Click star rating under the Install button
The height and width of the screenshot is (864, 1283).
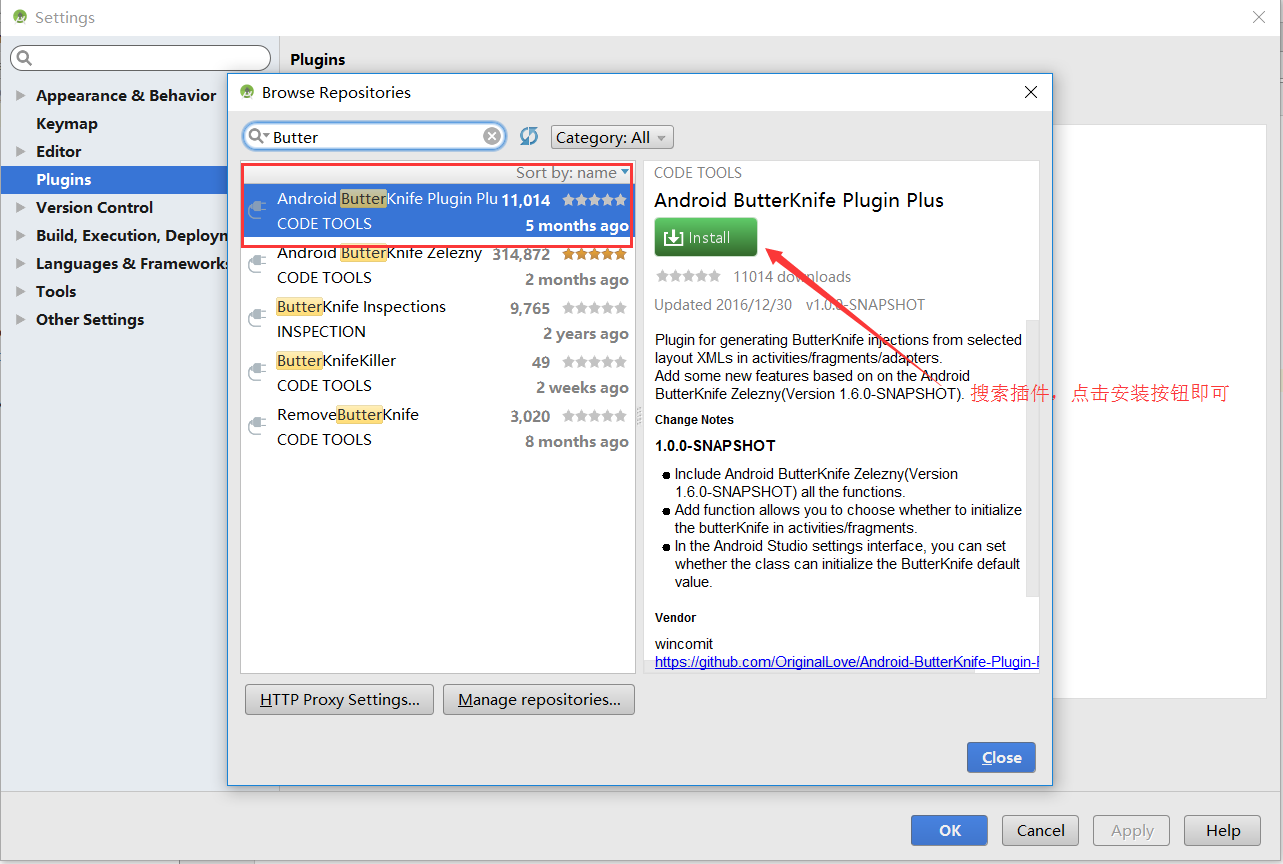(x=688, y=276)
